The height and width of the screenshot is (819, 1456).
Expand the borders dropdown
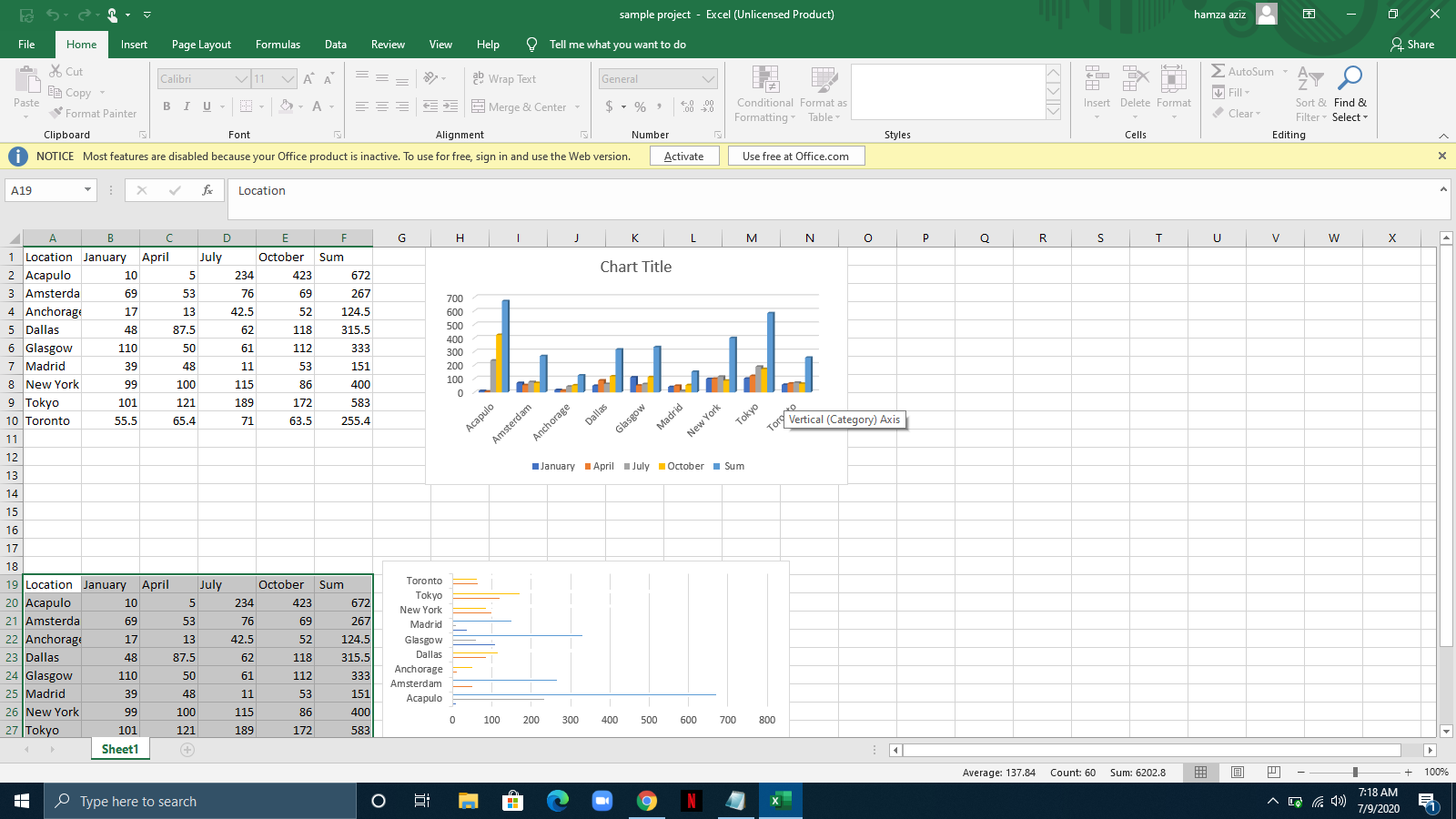click(263, 106)
